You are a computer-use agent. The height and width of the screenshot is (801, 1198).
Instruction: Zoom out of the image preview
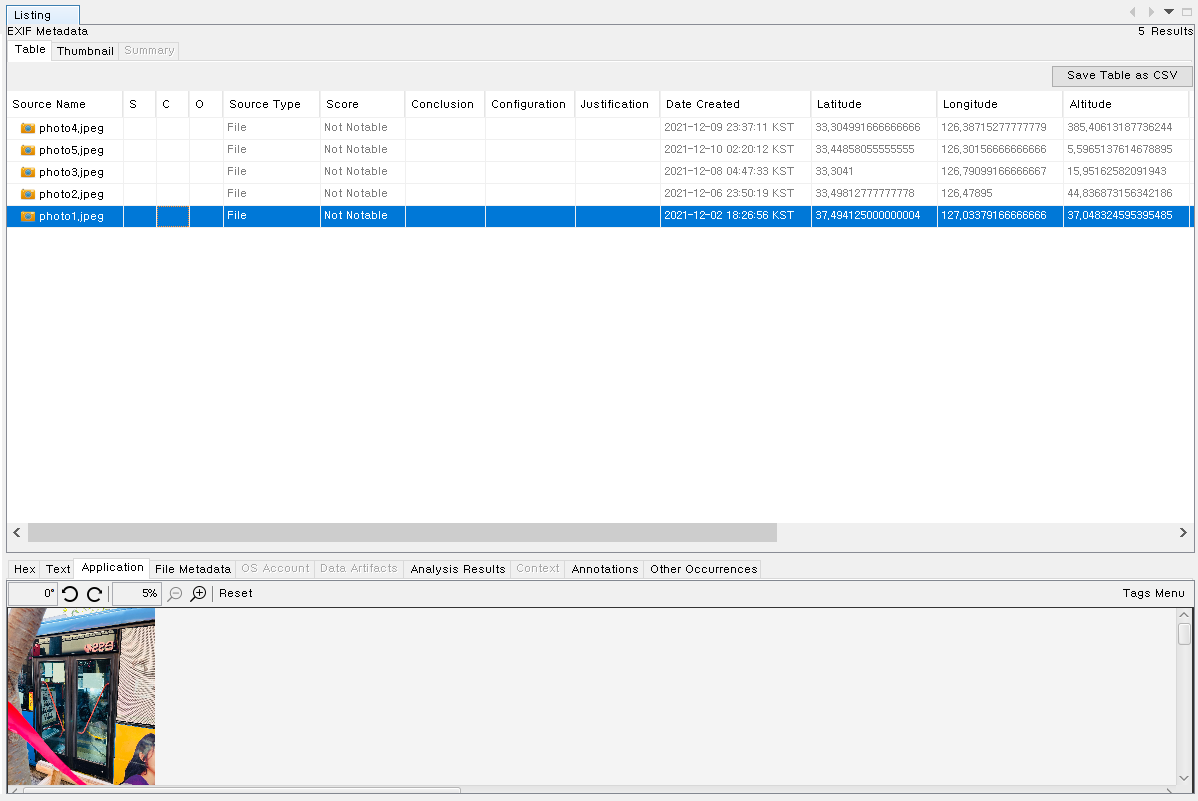[x=175, y=594]
